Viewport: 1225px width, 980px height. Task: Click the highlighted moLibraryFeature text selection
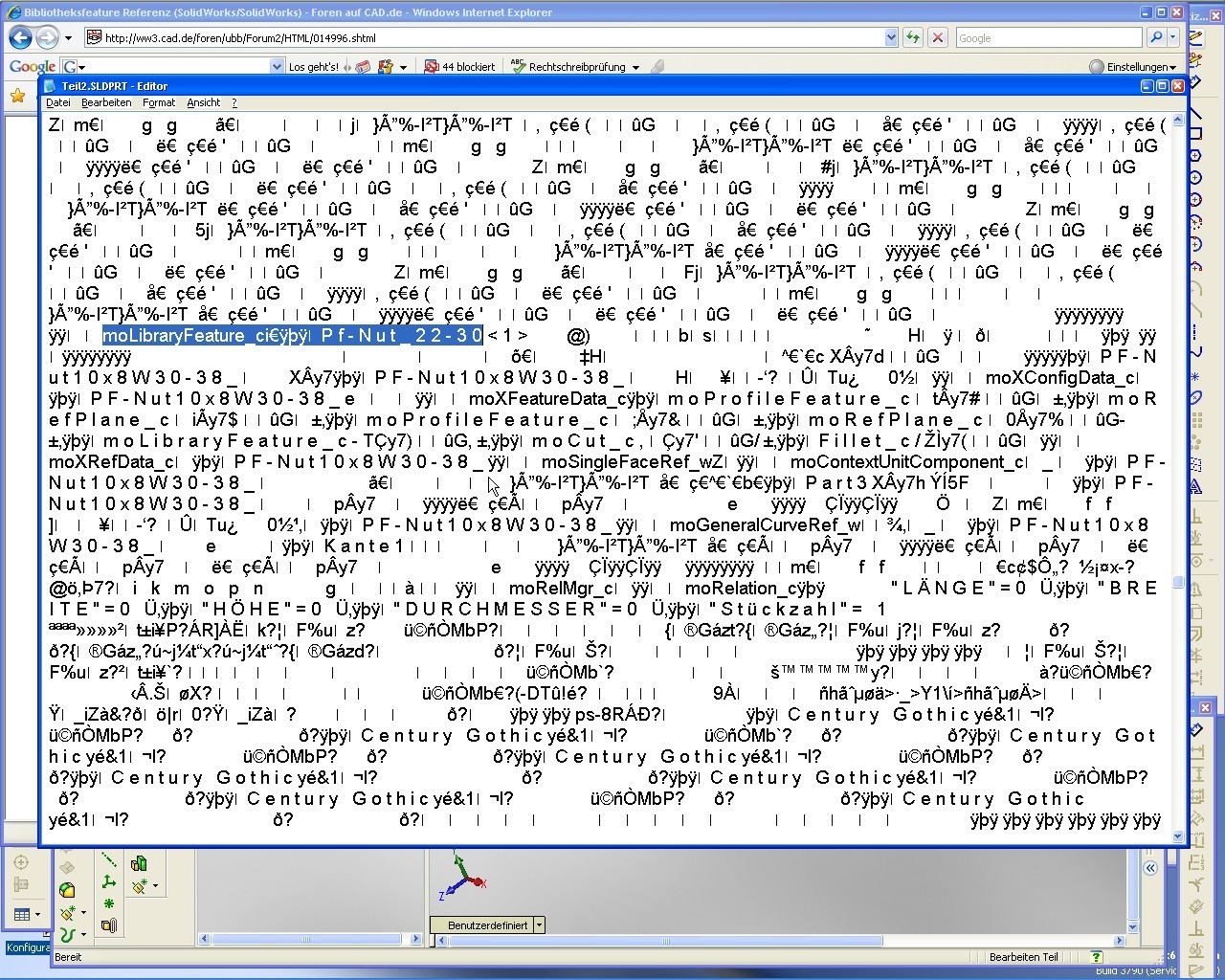point(293,336)
